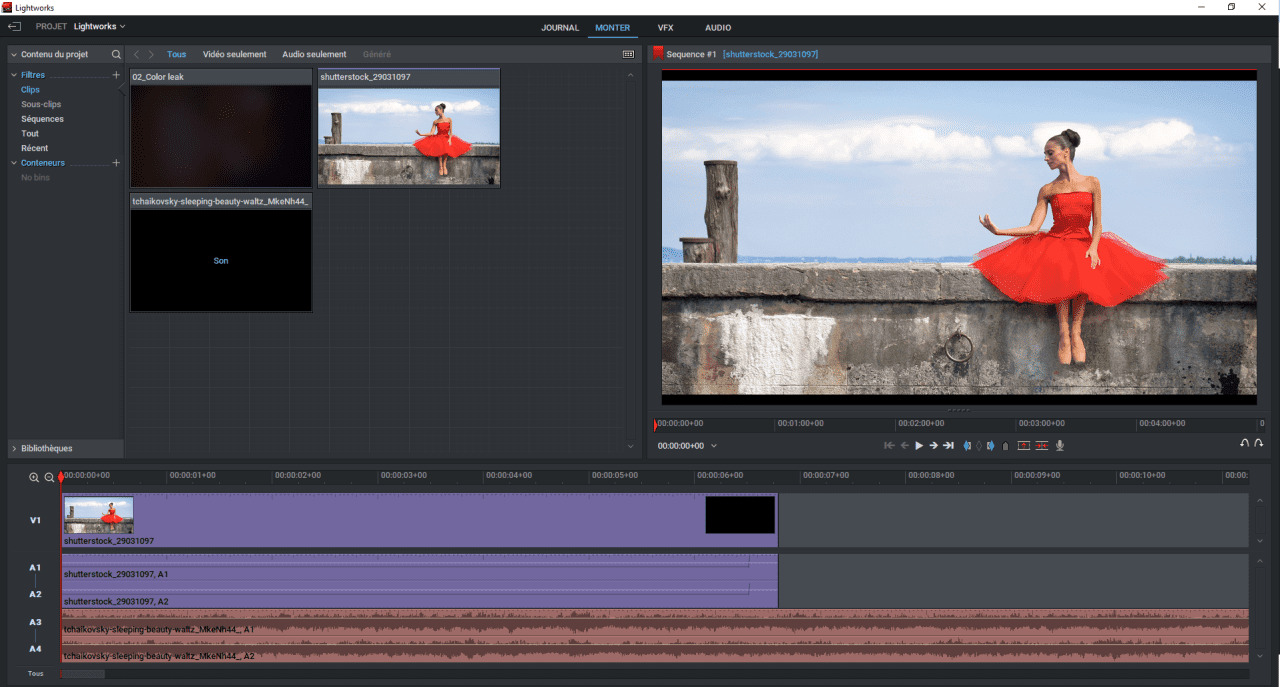Collapse the Contenu du projet panel
Screen dimensions: 1280x687
coord(14,55)
